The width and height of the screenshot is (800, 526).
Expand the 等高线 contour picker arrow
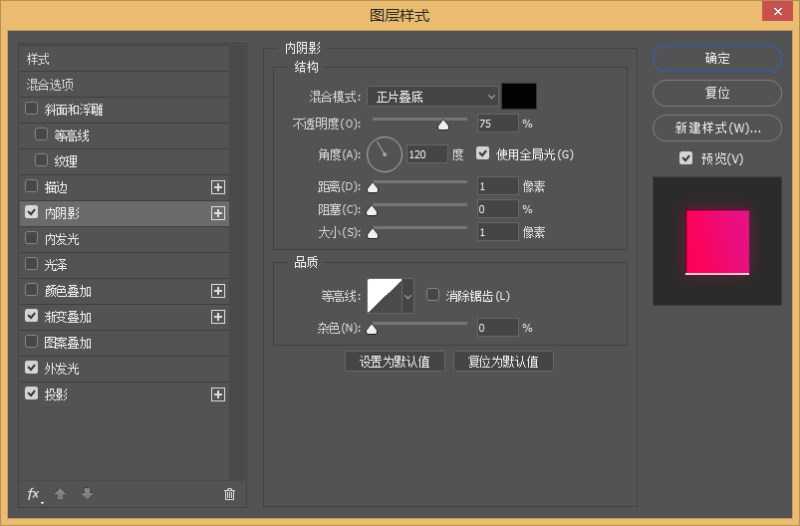pos(408,296)
